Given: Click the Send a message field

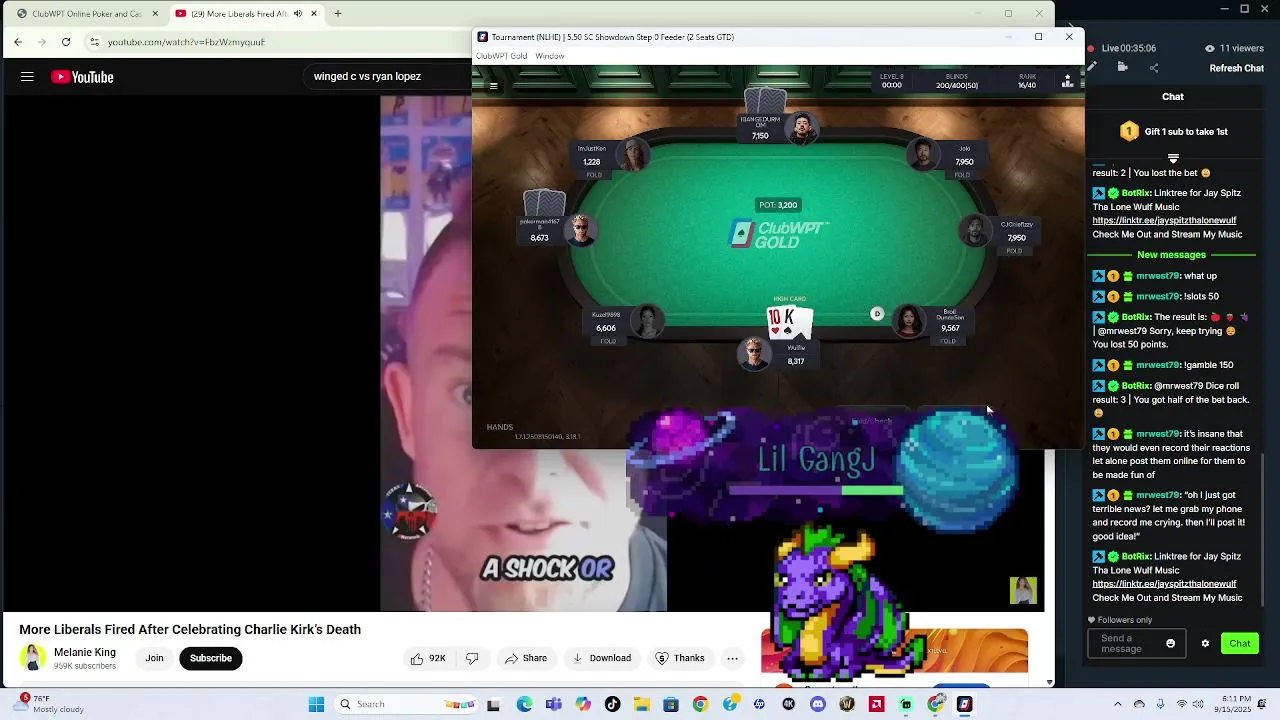Looking at the screenshot, I should click(1136, 644).
